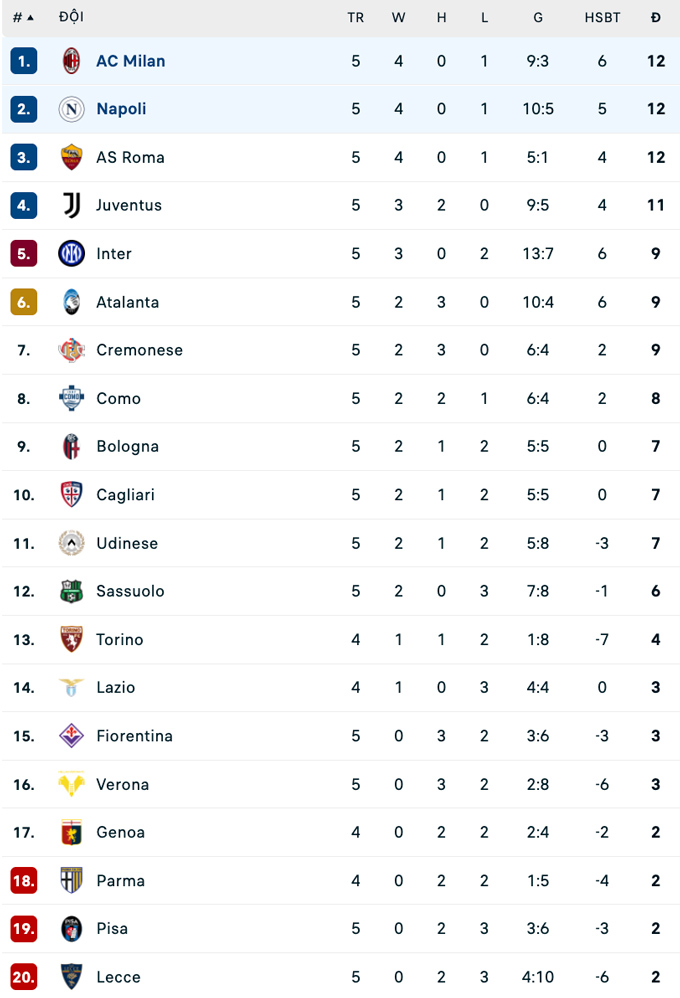Click the Verona club crest

coord(71,784)
